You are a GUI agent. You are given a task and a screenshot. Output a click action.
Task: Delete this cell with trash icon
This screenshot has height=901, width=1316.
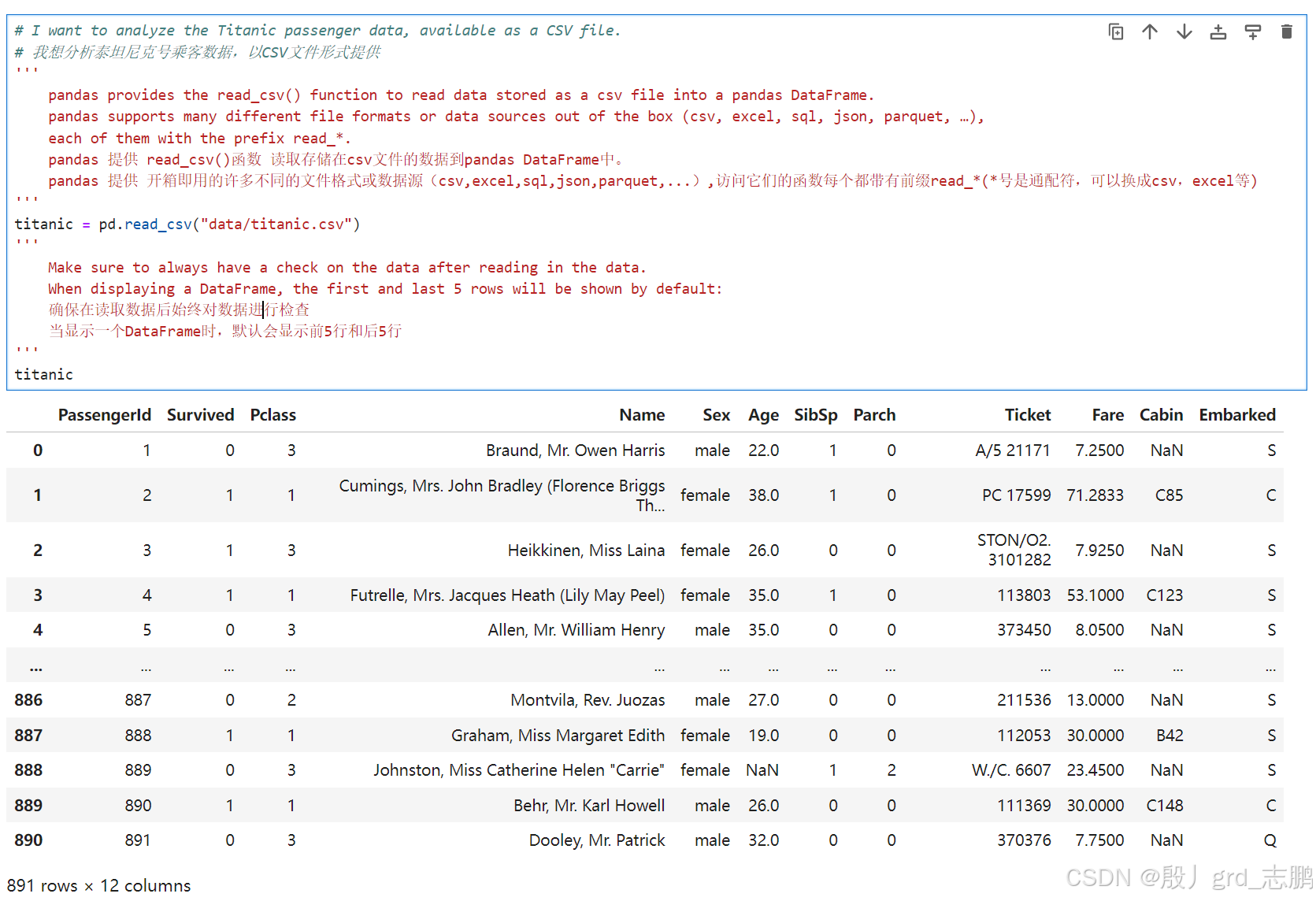[1287, 32]
